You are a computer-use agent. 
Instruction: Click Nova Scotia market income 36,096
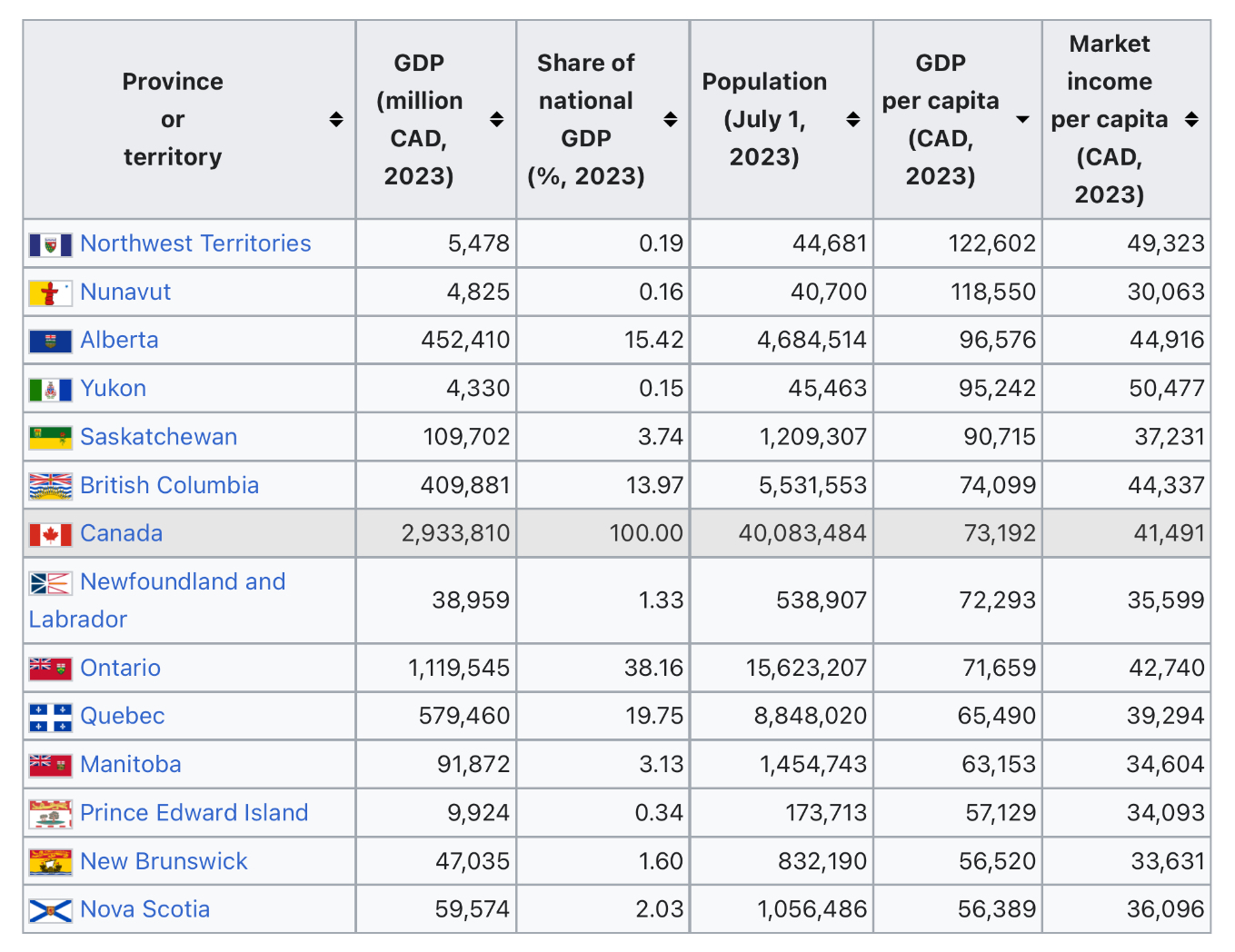[x=1166, y=909]
